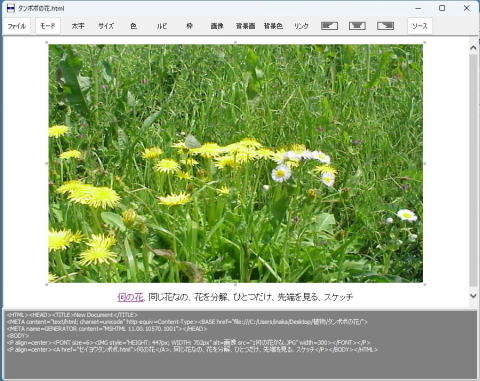
Task: Click the scrollbar down arrow
Action: point(473,295)
